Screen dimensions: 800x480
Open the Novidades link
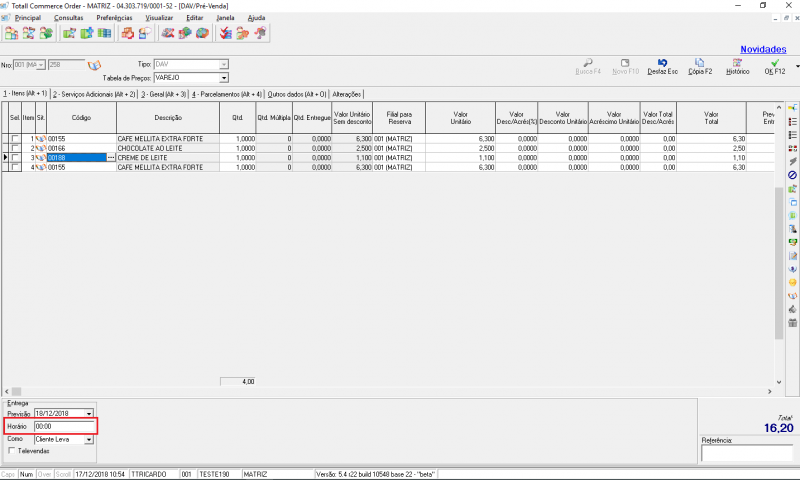click(x=762, y=49)
